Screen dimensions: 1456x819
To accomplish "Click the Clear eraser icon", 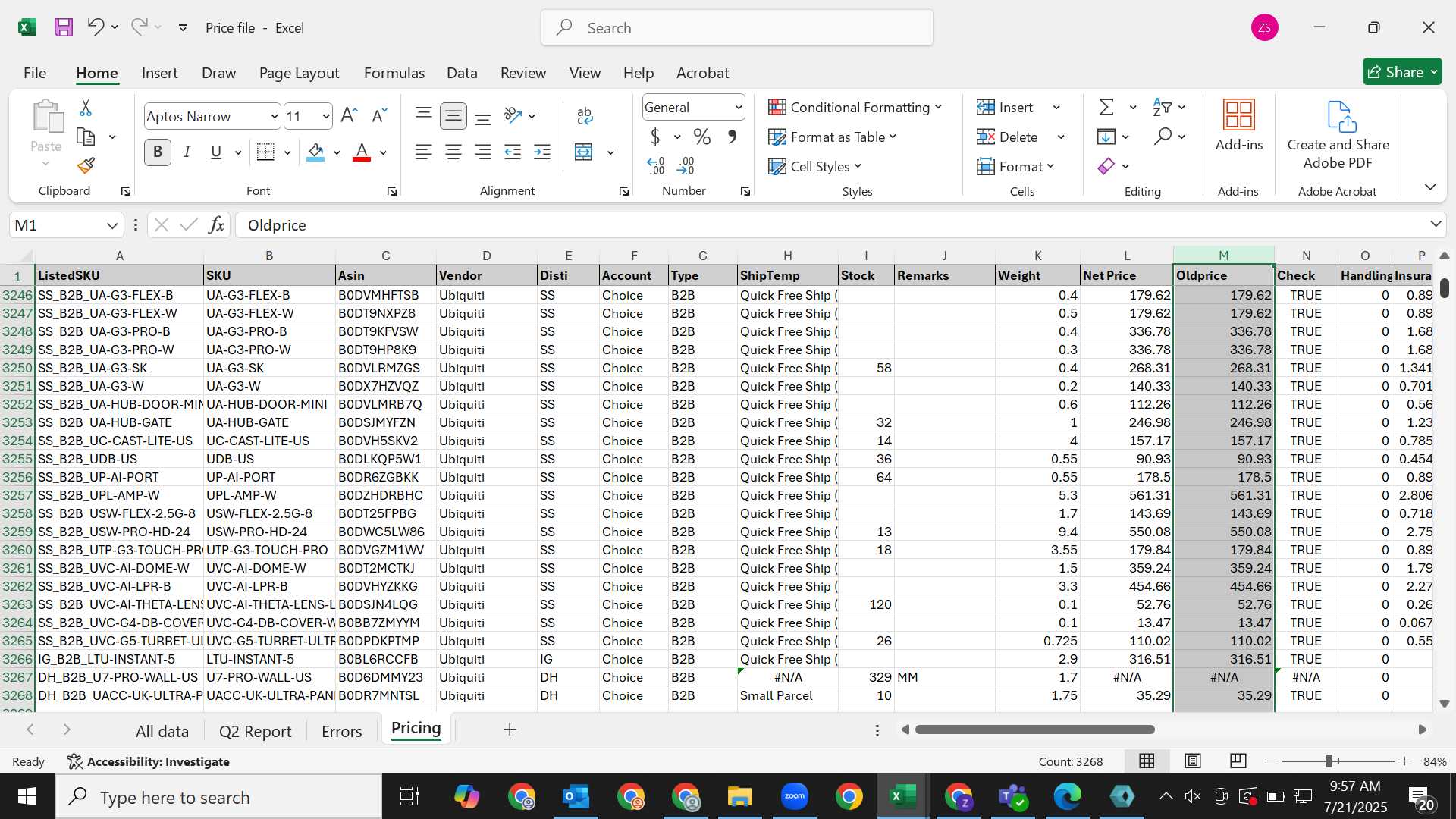I will (x=1106, y=166).
